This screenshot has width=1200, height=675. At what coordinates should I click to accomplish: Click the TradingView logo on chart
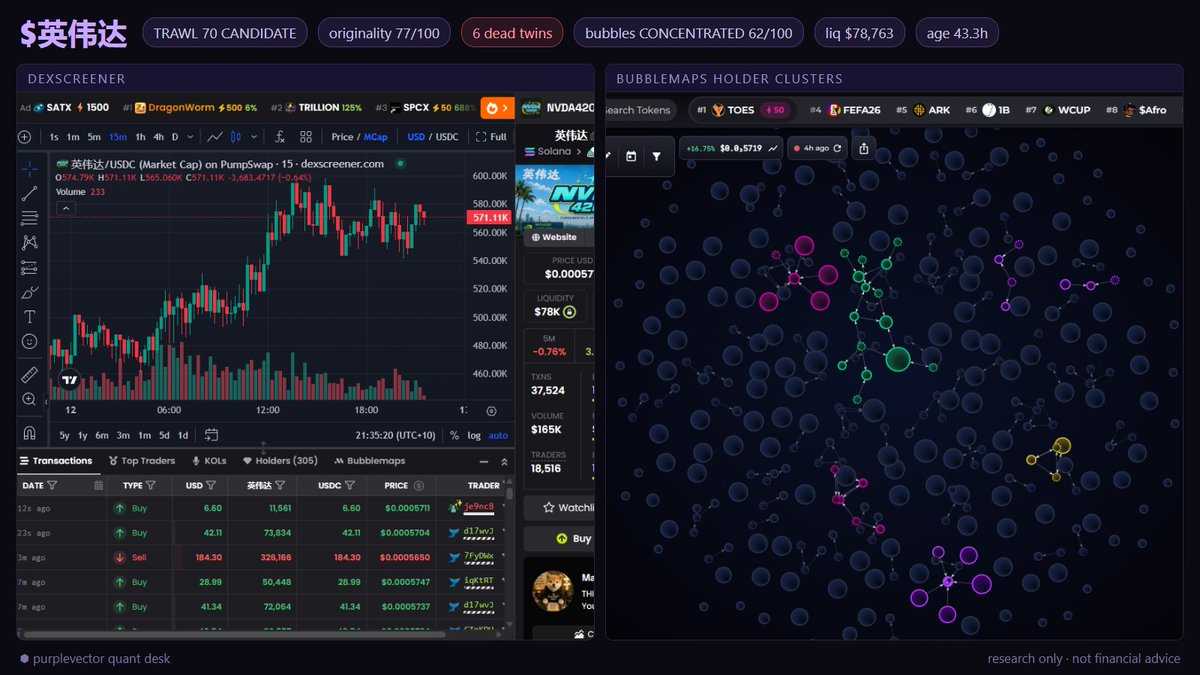point(69,380)
